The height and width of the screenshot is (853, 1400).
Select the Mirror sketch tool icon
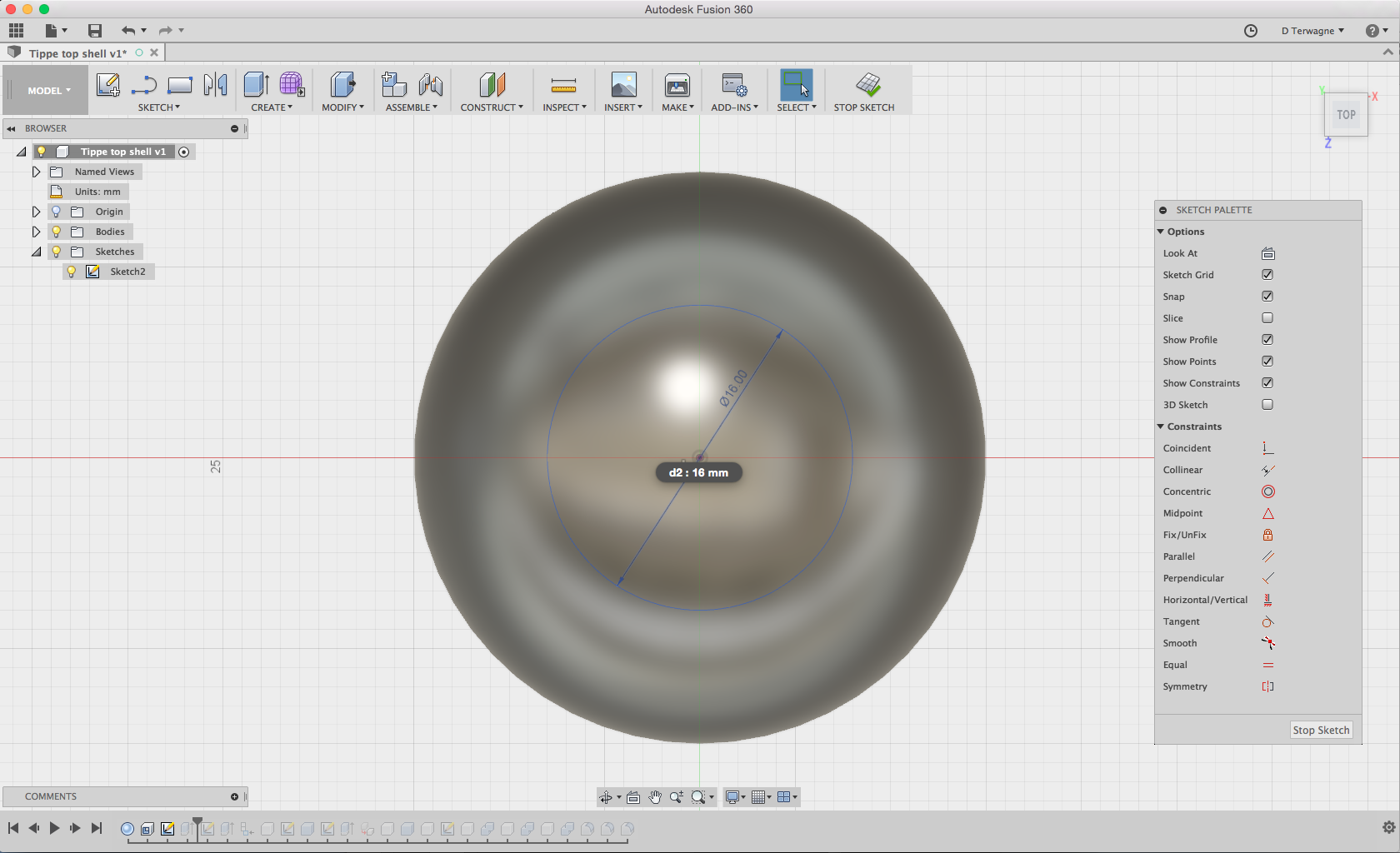(x=216, y=84)
